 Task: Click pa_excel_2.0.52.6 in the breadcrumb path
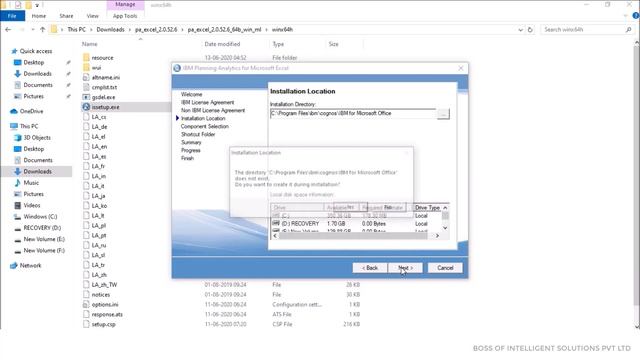pyautogui.click(x=156, y=29)
